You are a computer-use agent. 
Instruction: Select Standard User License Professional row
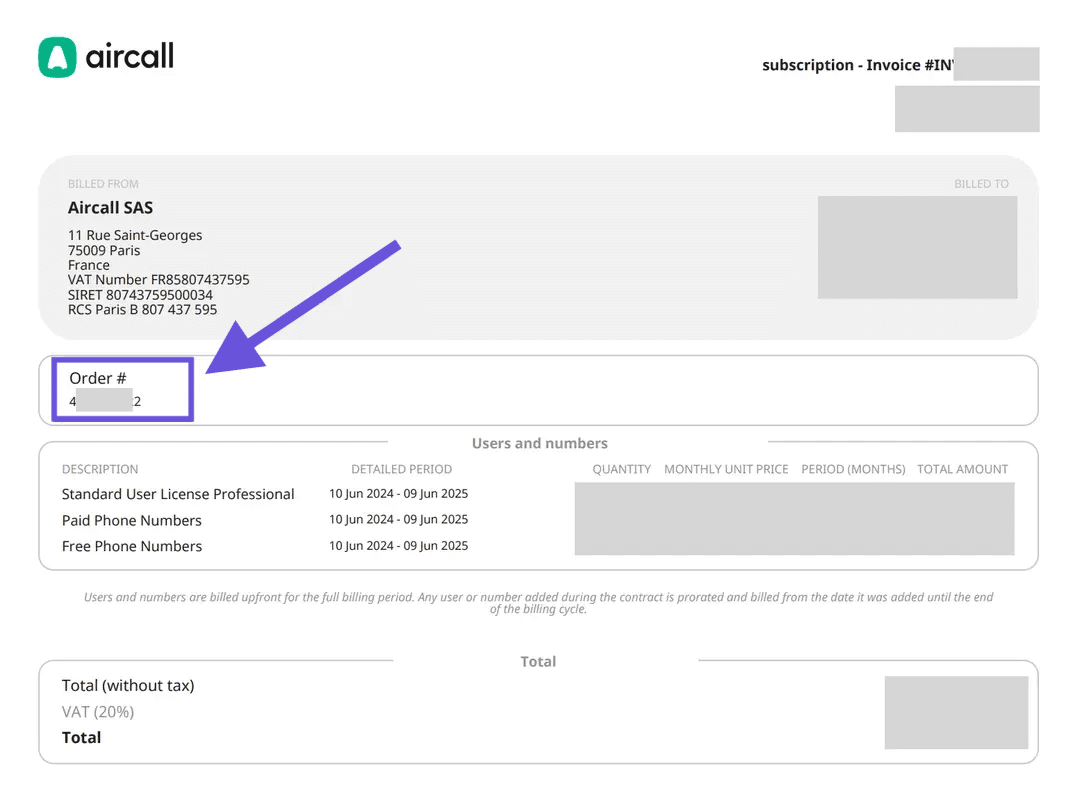coord(178,494)
